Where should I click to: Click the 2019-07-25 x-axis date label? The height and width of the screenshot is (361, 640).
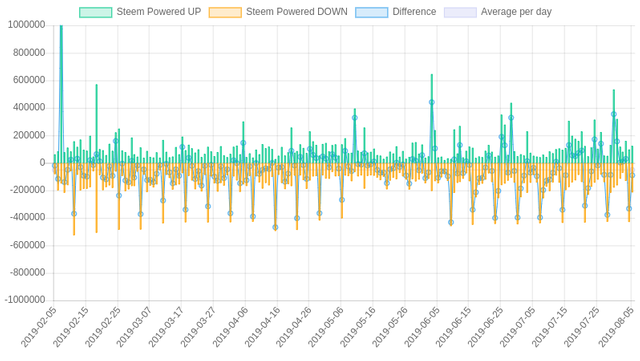point(581,328)
